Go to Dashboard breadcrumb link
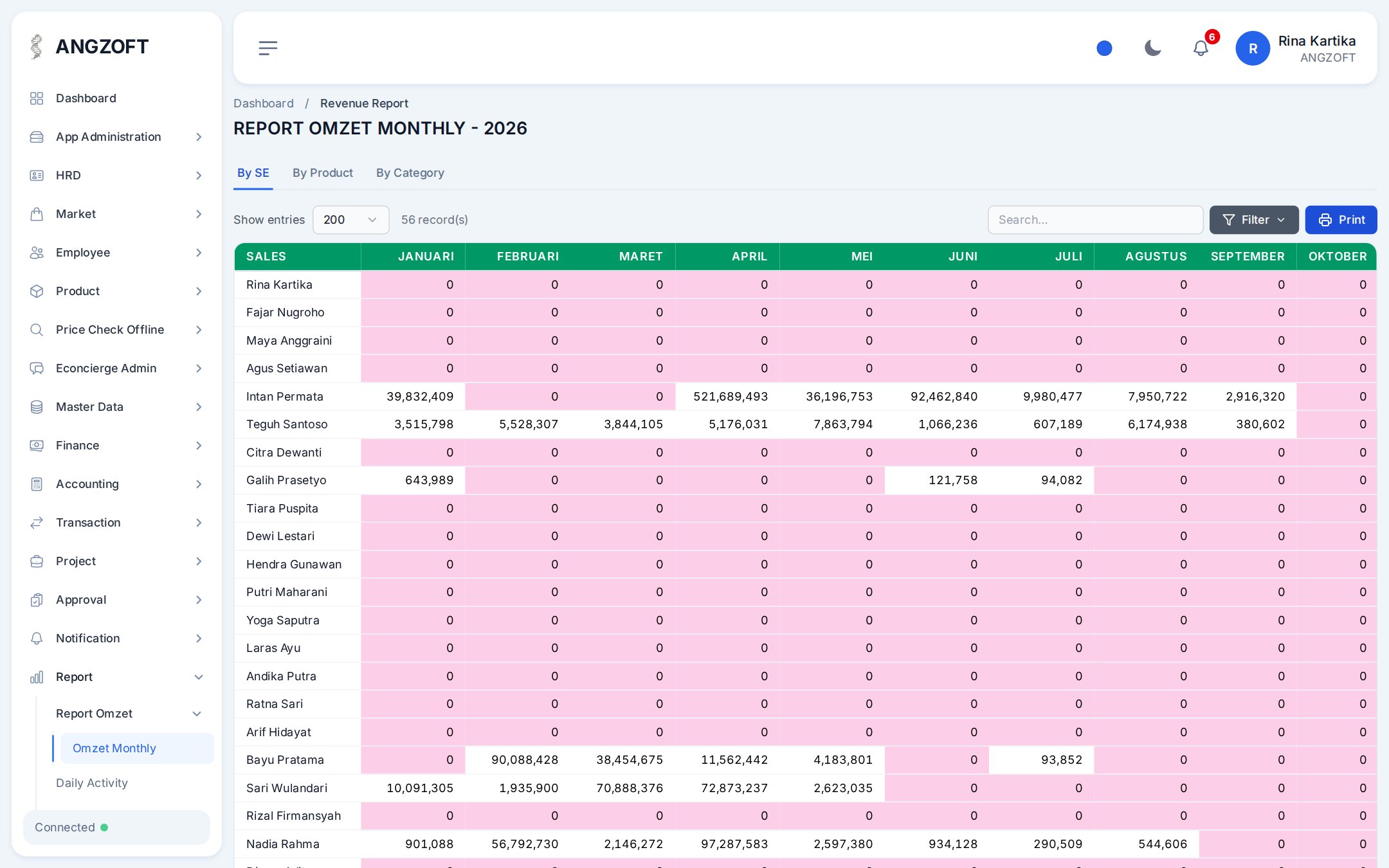The width and height of the screenshot is (1389, 868). (264, 104)
